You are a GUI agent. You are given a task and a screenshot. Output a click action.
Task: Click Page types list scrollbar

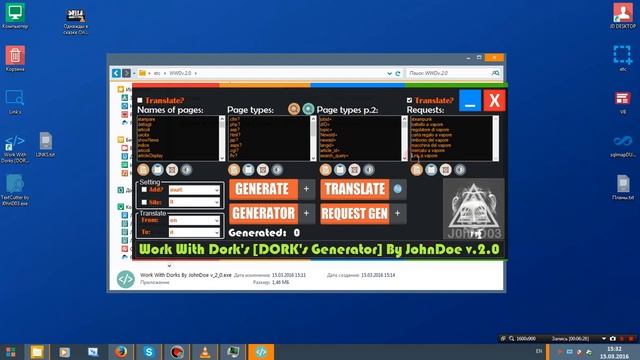[x=313, y=138]
